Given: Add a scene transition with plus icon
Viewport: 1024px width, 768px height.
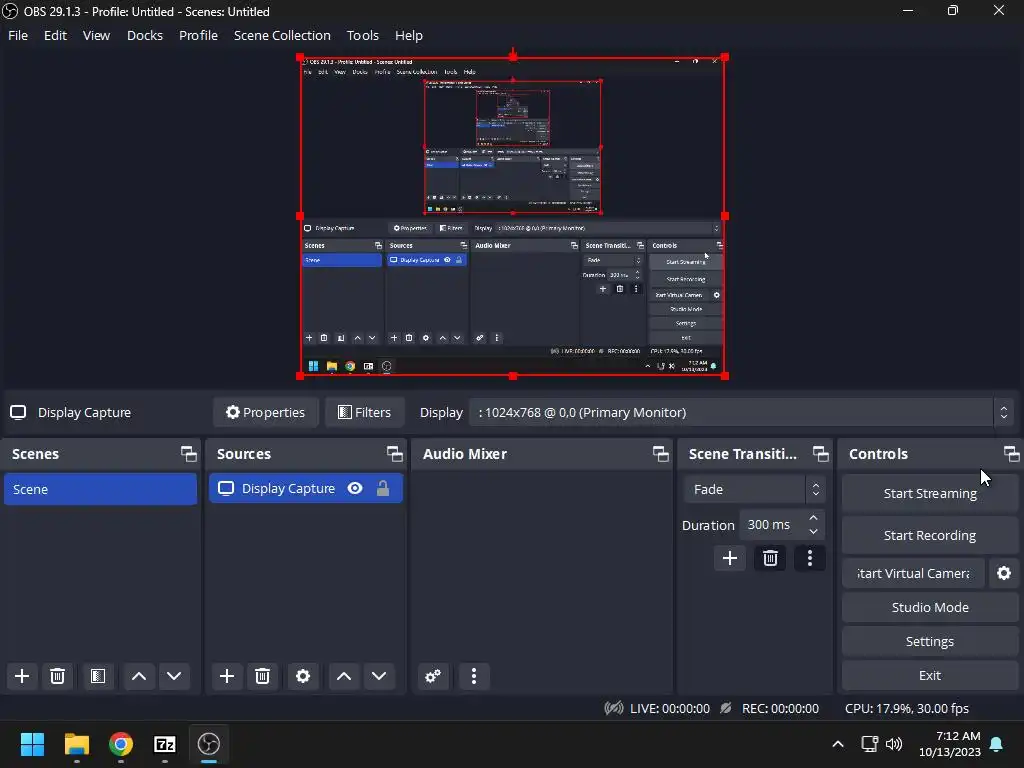Looking at the screenshot, I should point(729,558).
